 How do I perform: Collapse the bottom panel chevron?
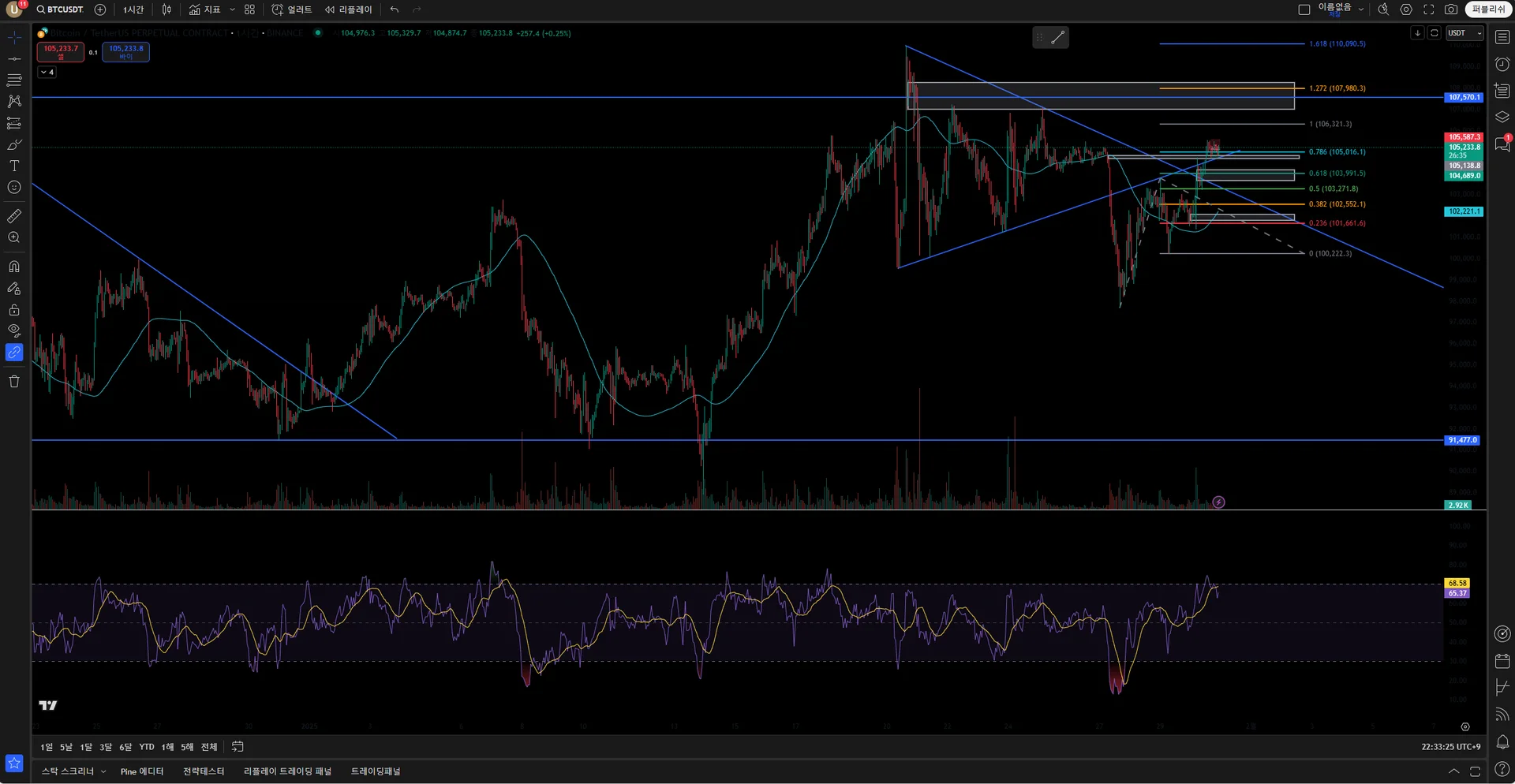pos(1453,771)
